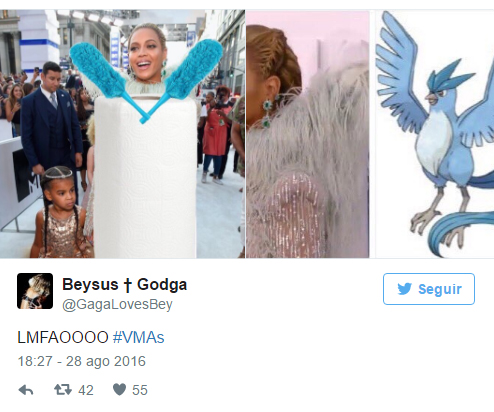The height and width of the screenshot is (412, 494).
Task: Enlarge the feathered dress close-up photo
Action: click(308, 134)
